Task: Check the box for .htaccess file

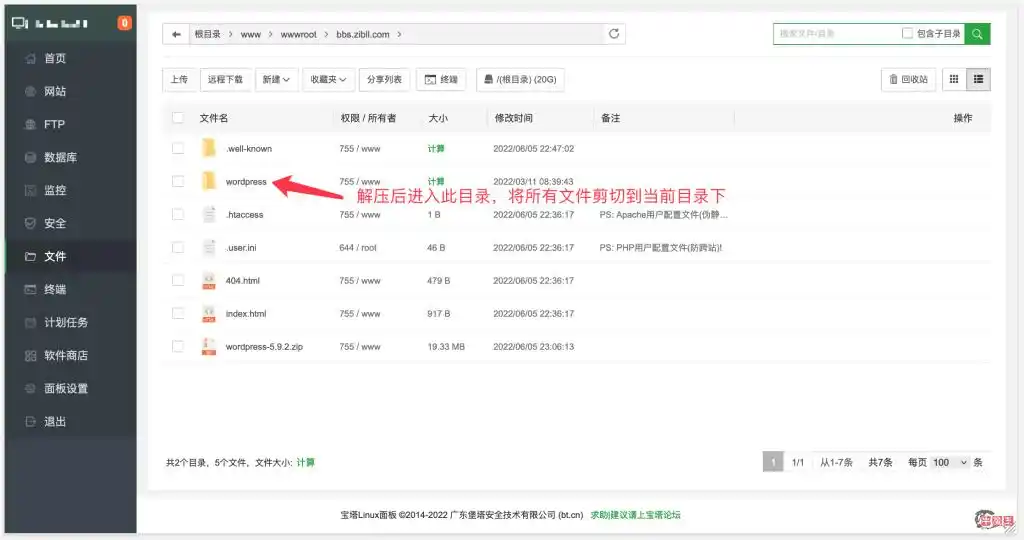Action: tap(178, 214)
